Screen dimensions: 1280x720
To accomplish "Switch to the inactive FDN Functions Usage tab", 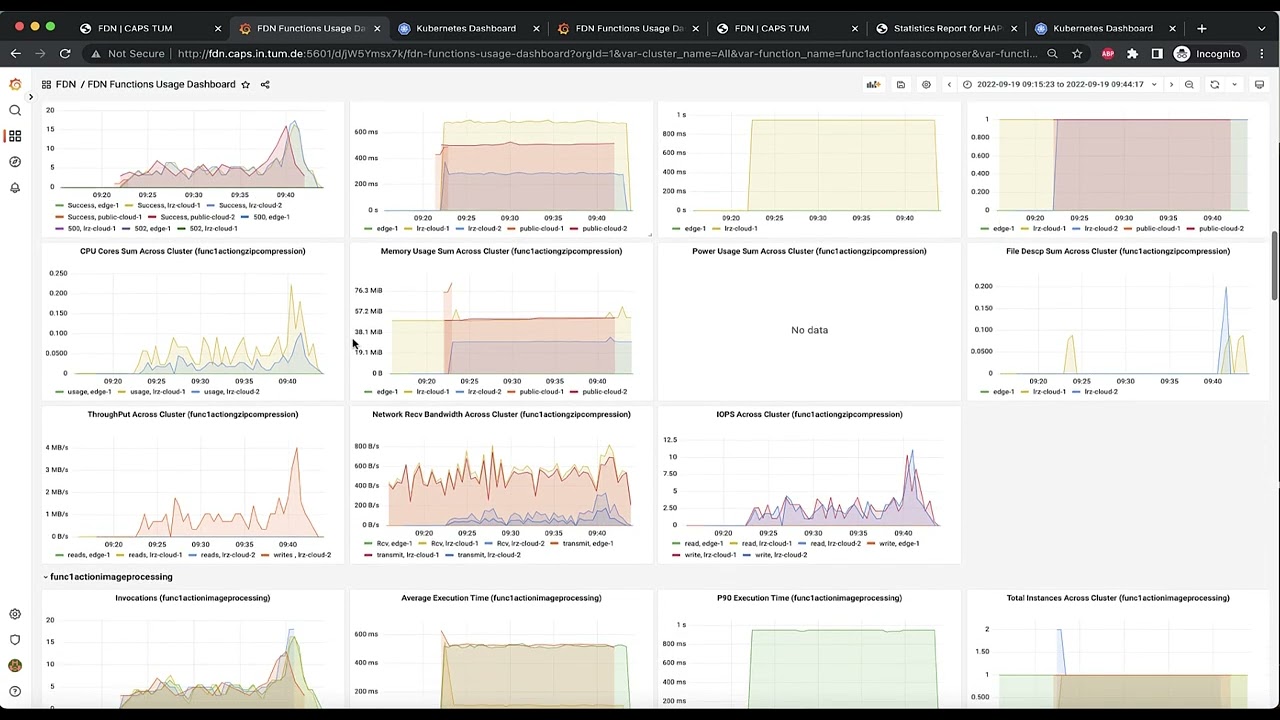I will point(629,28).
